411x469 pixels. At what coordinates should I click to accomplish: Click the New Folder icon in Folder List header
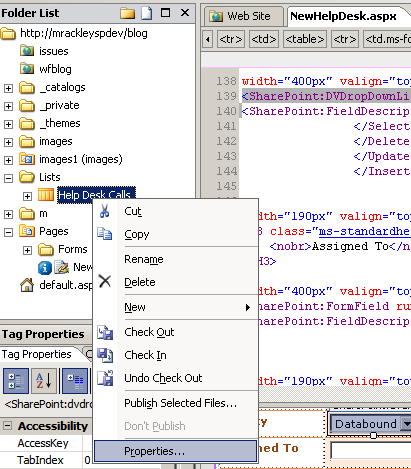point(127,13)
